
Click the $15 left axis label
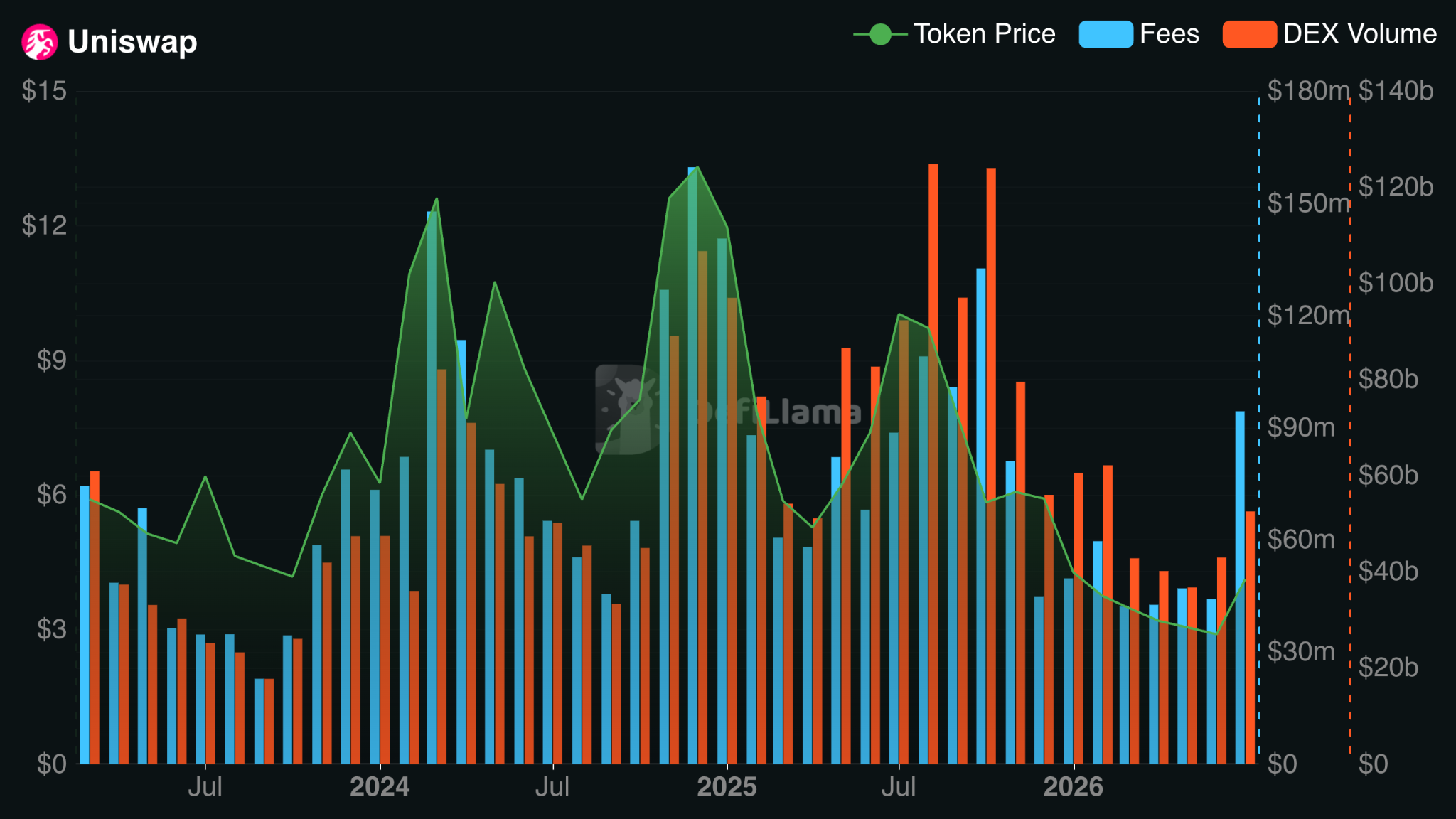(x=44, y=91)
